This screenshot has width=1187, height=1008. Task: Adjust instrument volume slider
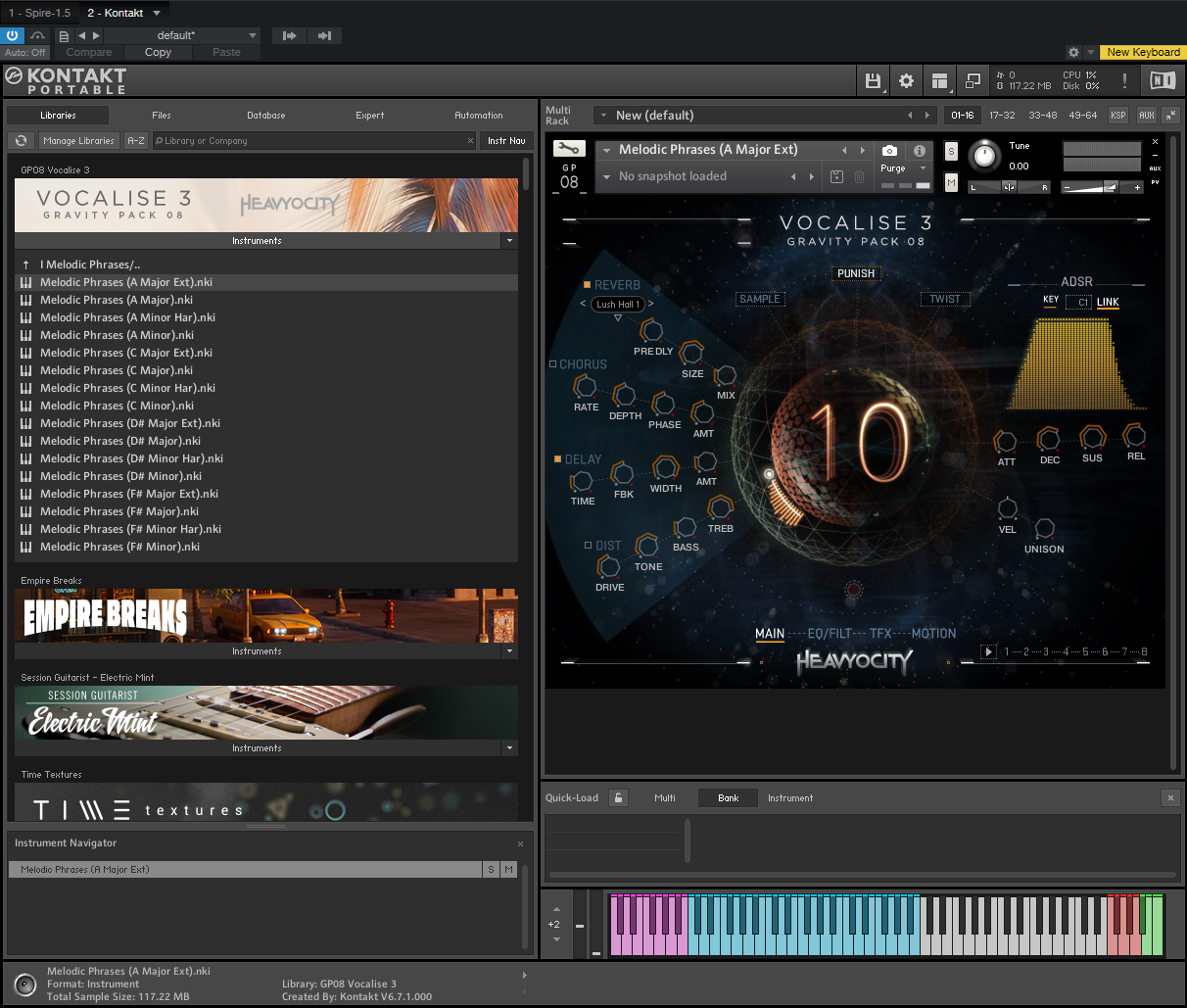click(1102, 186)
